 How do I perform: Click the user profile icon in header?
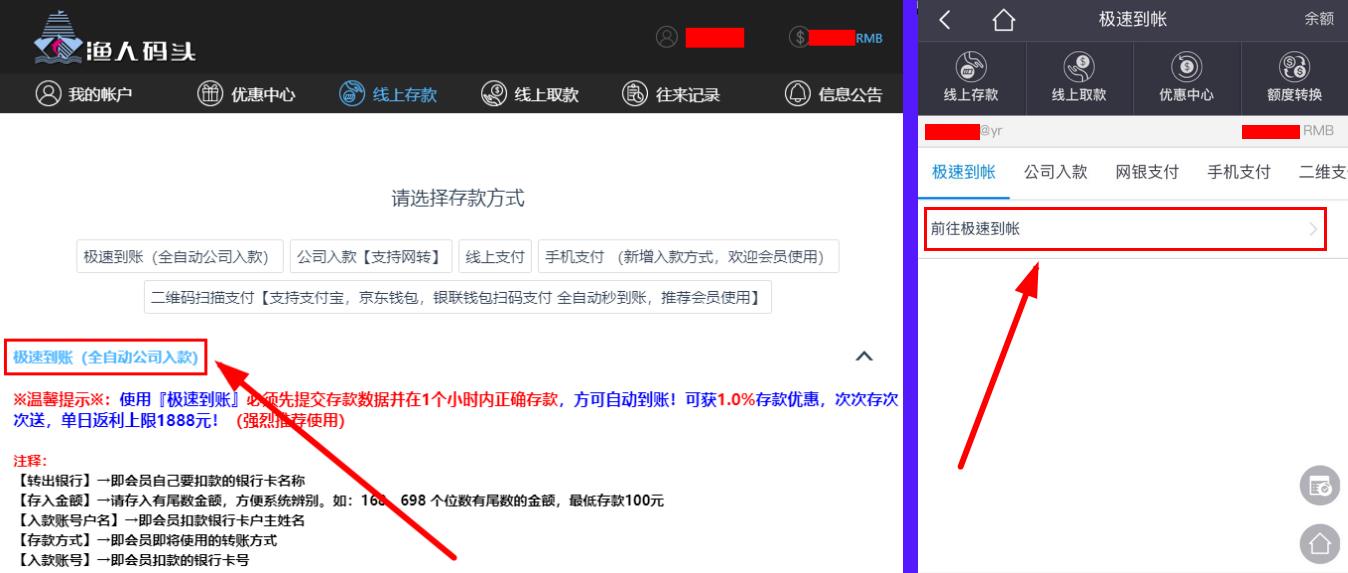pos(667,37)
